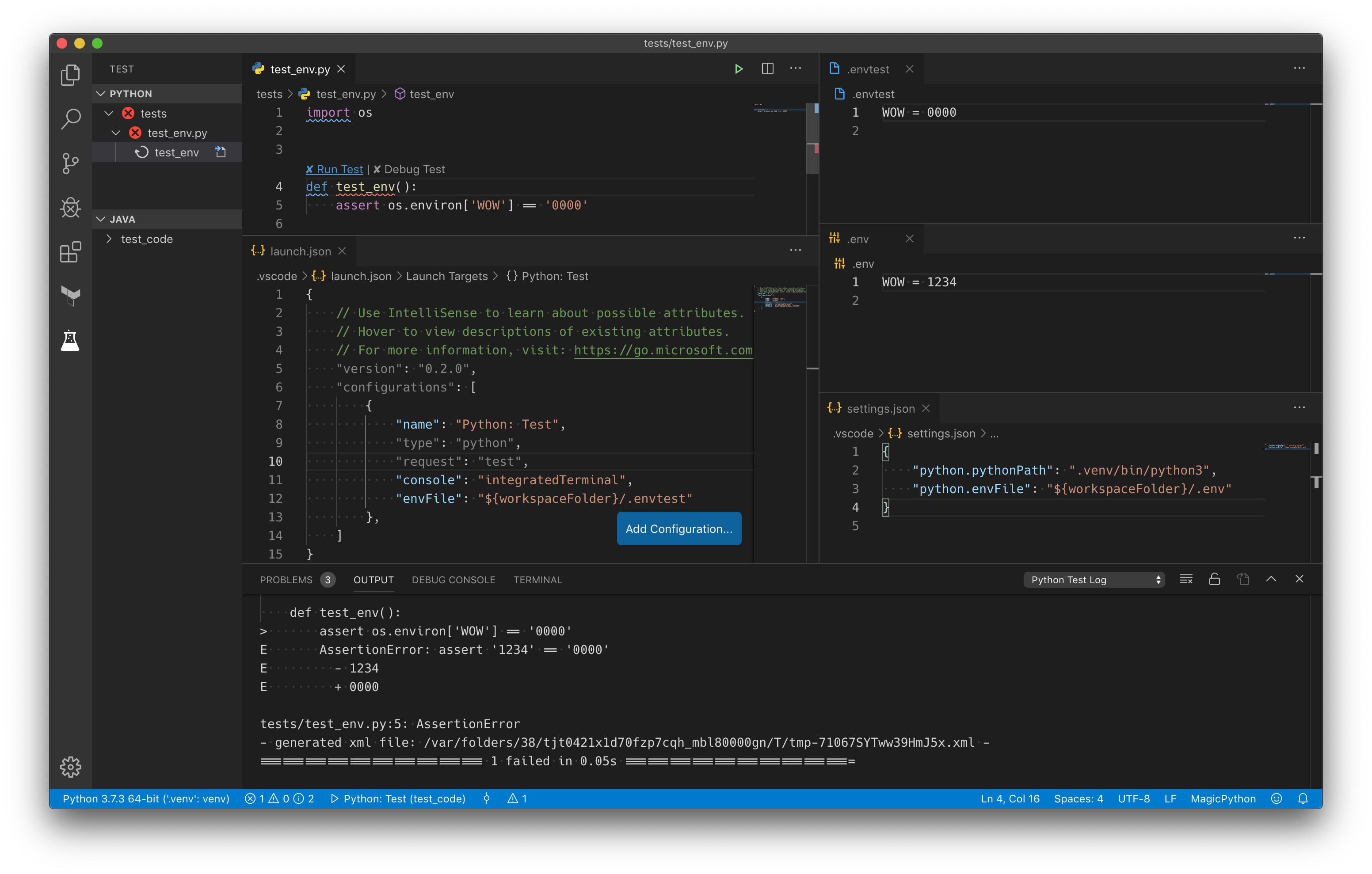Image resolution: width=1372 pixels, height=874 pixels.
Task: Open the go.microsoft.com link in launch.json
Action: (663, 350)
